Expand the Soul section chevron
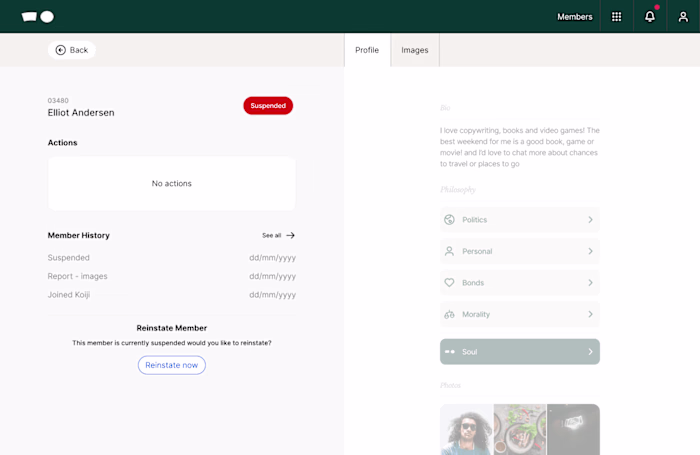Viewport: 700px width, 455px height. (590, 352)
